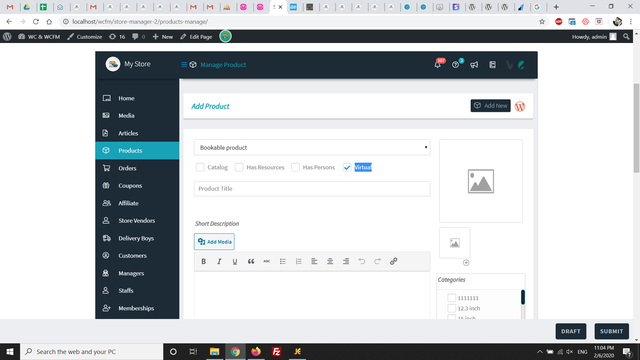Toggle the sidebar menu hamburger icon
This screenshot has width=640, height=360.
[x=184, y=64]
